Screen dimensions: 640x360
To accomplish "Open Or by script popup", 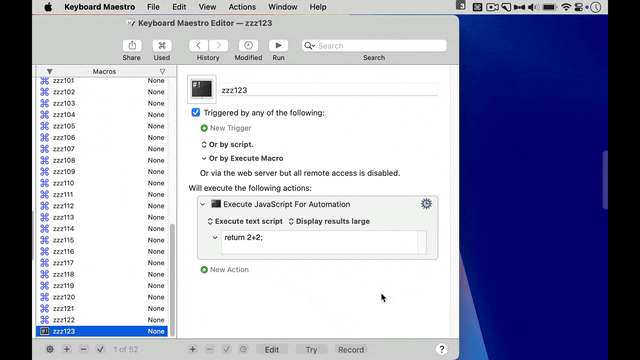I will point(227,144).
